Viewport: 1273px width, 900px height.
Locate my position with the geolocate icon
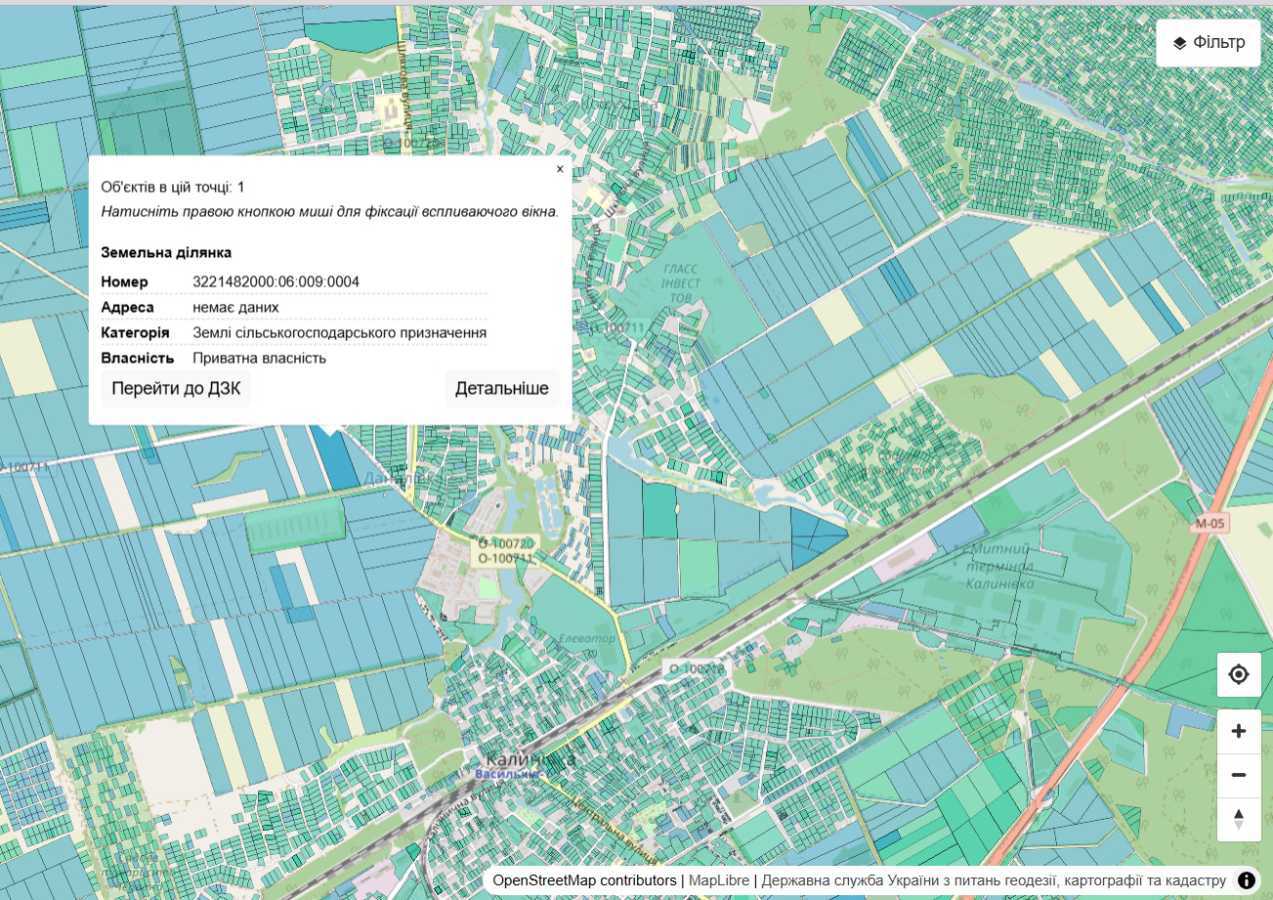(x=1238, y=675)
